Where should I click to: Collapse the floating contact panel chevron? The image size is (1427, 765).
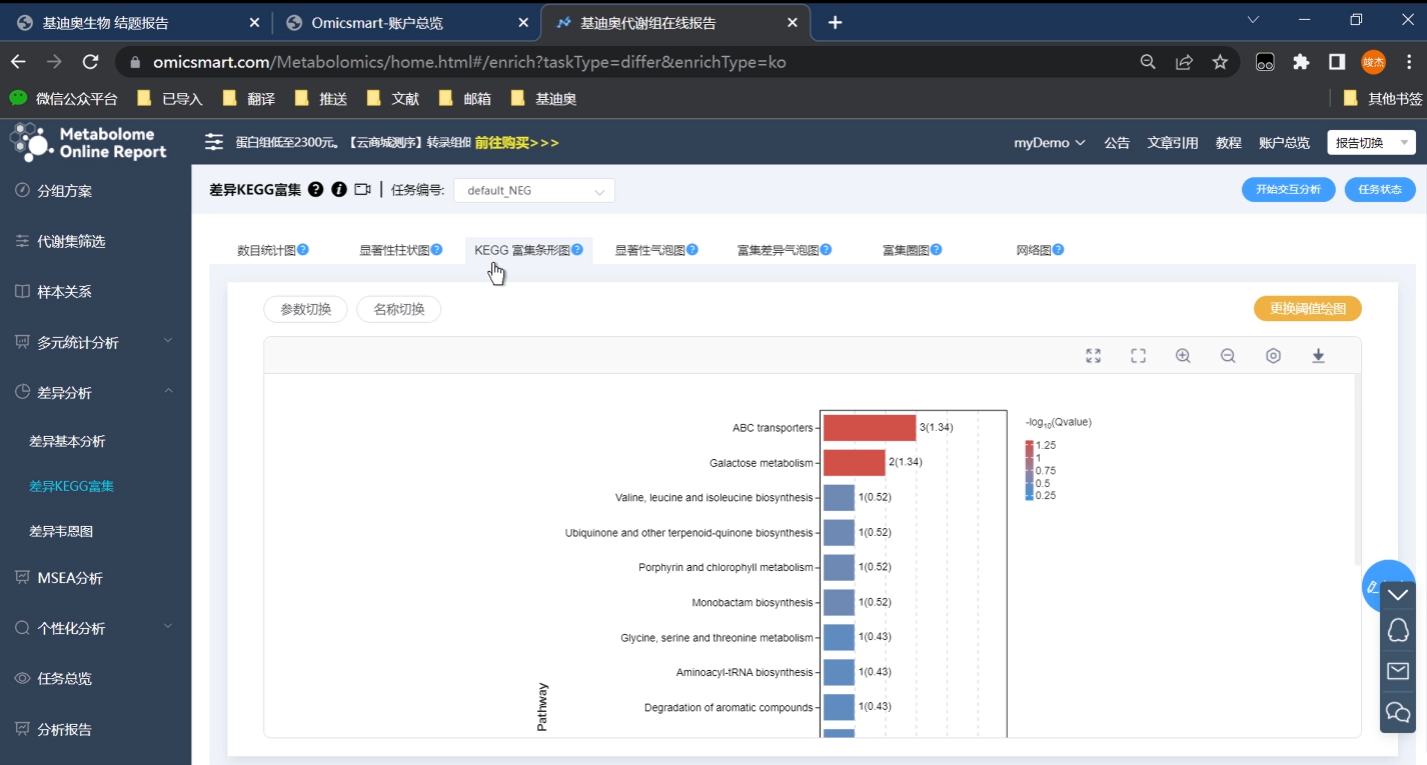(1398, 595)
